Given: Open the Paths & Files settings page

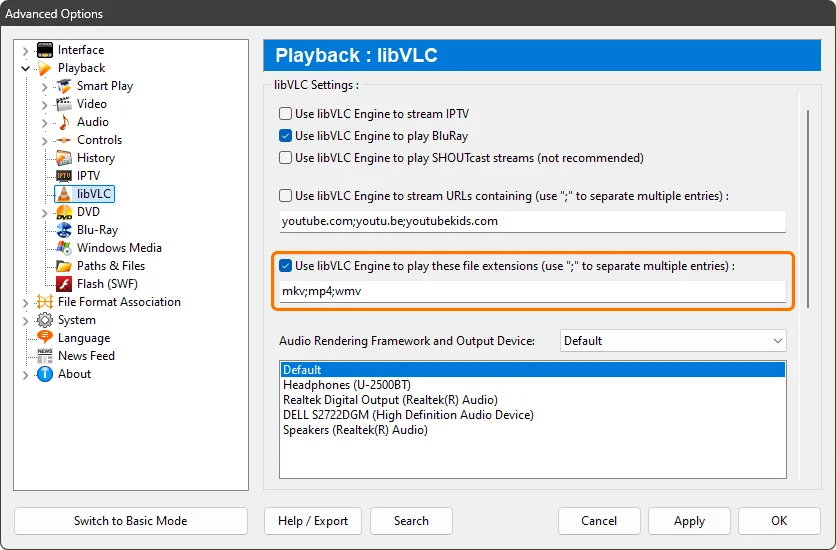Looking at the screenshot, I should pos(111,266).
